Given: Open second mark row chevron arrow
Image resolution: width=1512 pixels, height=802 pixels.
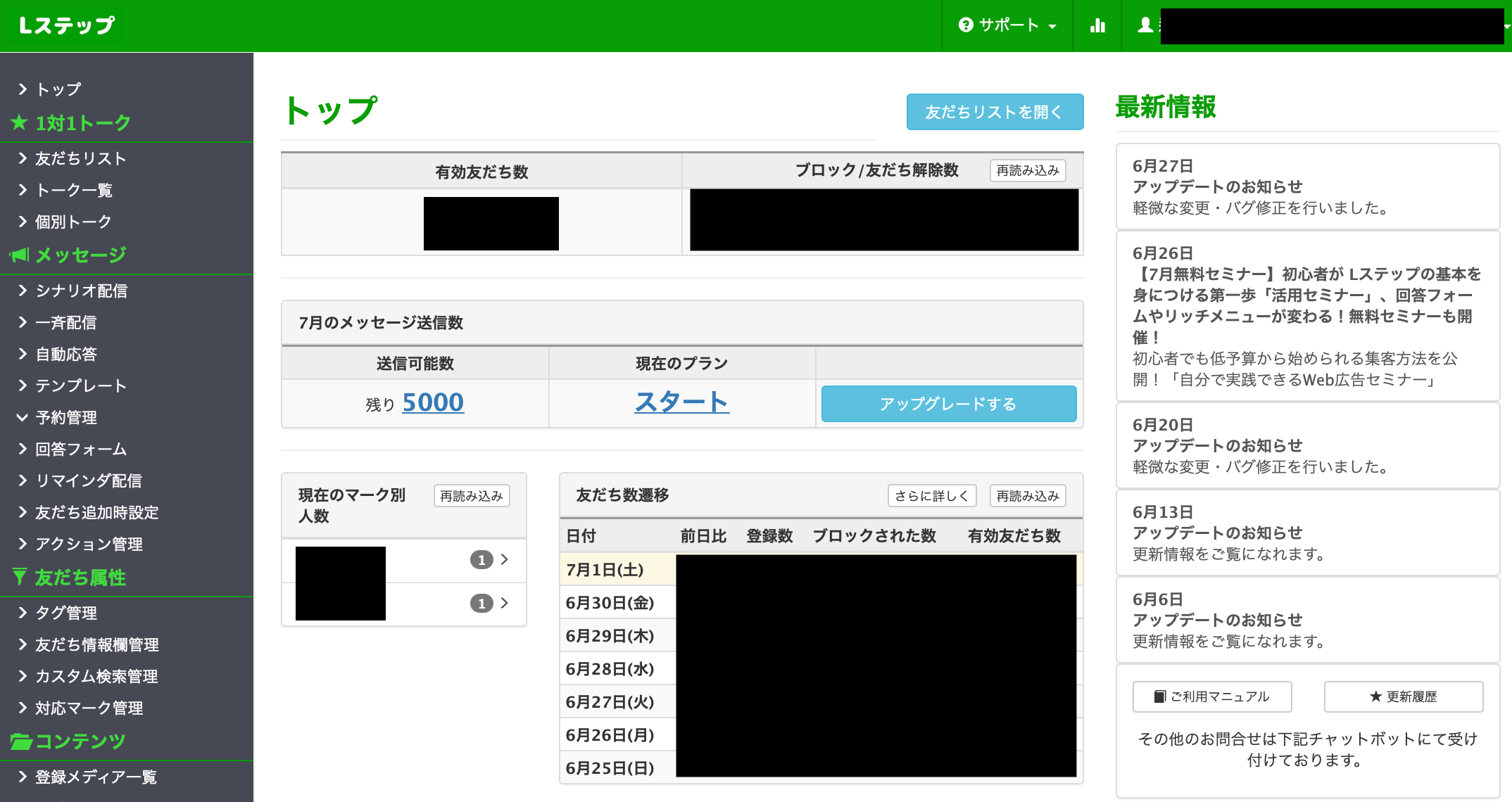Looking at the screenshot, I should tap(504, 604).
